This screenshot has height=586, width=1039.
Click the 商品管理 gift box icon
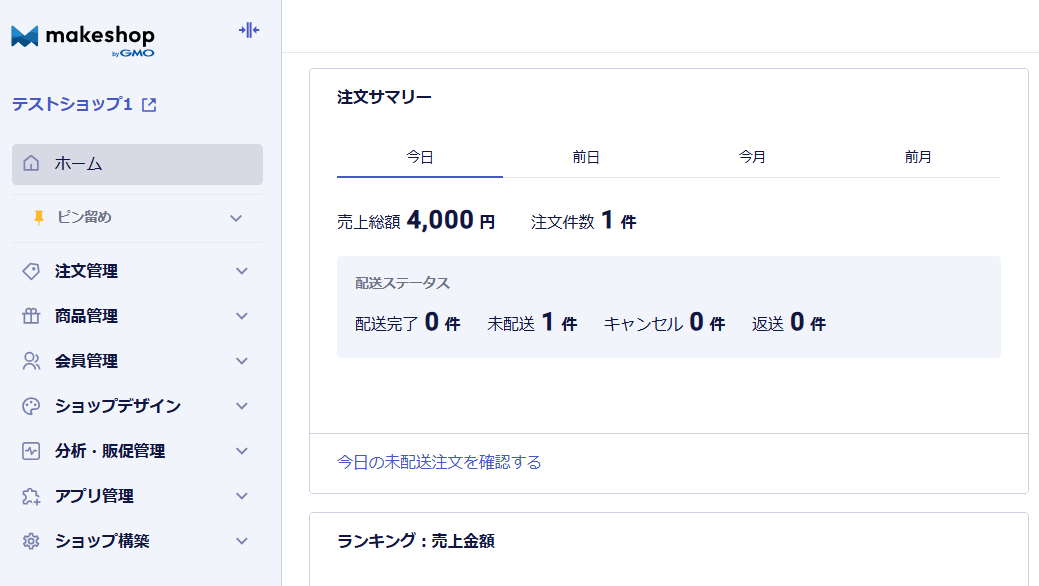point(31,316)
